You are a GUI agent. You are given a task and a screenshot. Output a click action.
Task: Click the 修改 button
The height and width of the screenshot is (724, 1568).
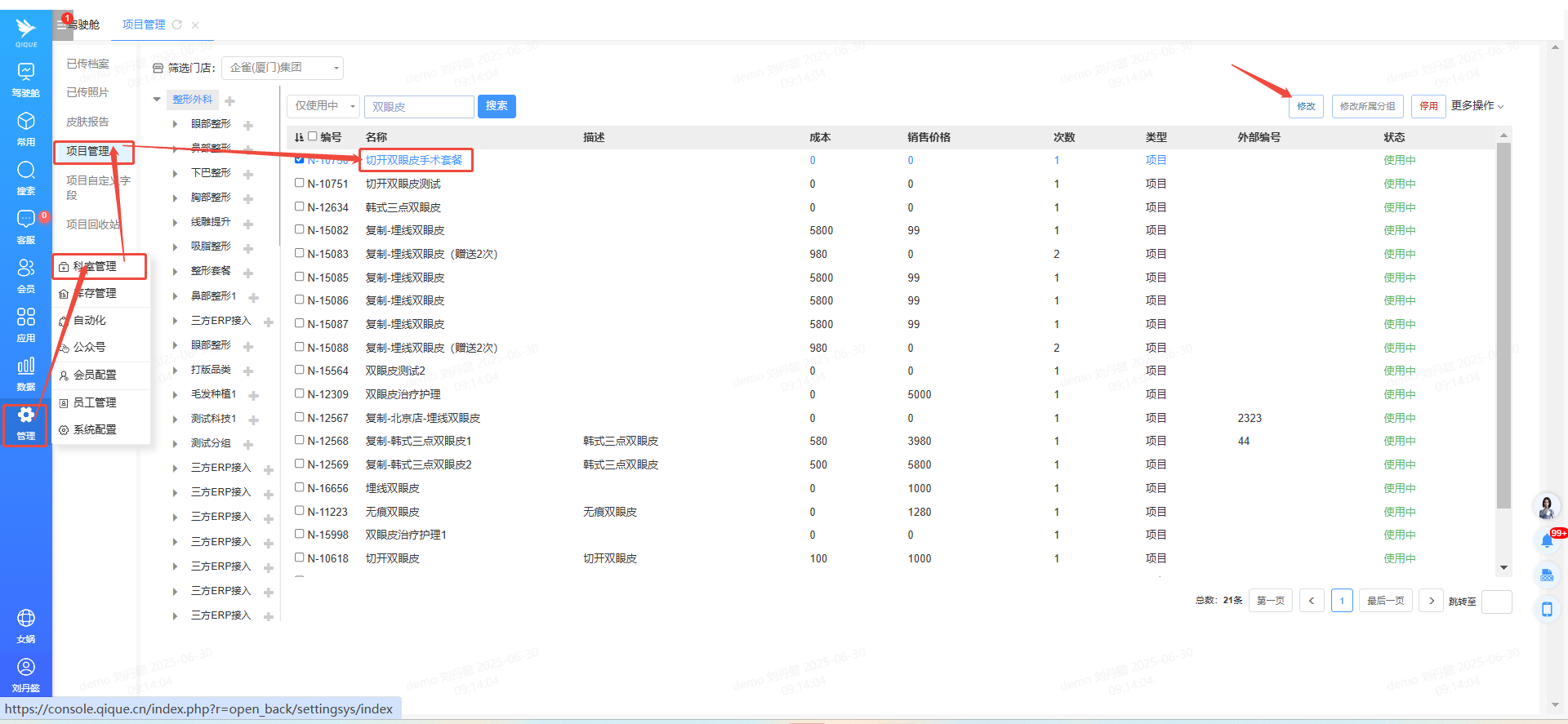[x=1306, y=106]
